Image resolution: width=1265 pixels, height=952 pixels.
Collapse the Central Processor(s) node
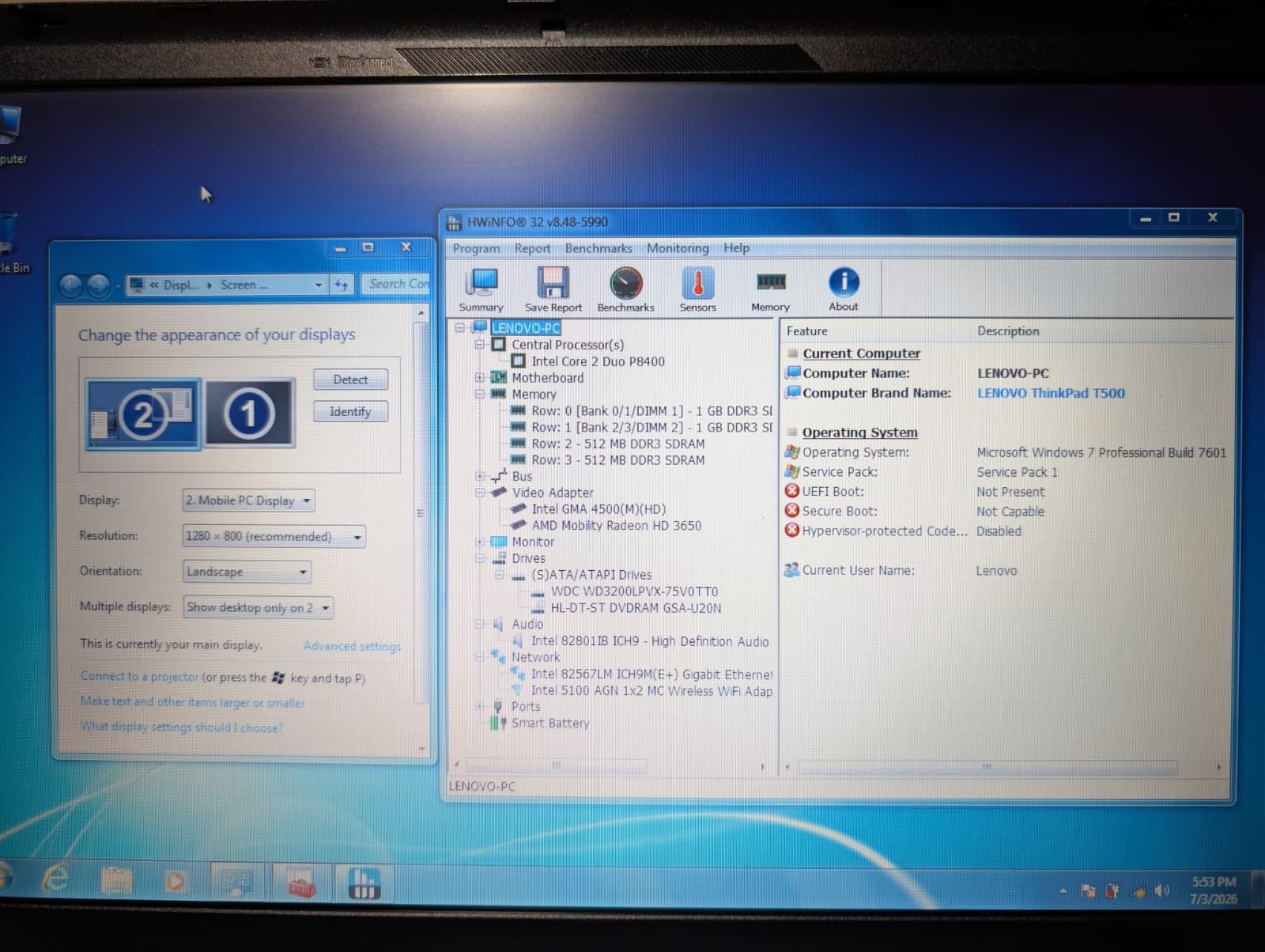(x=479, y=345)
